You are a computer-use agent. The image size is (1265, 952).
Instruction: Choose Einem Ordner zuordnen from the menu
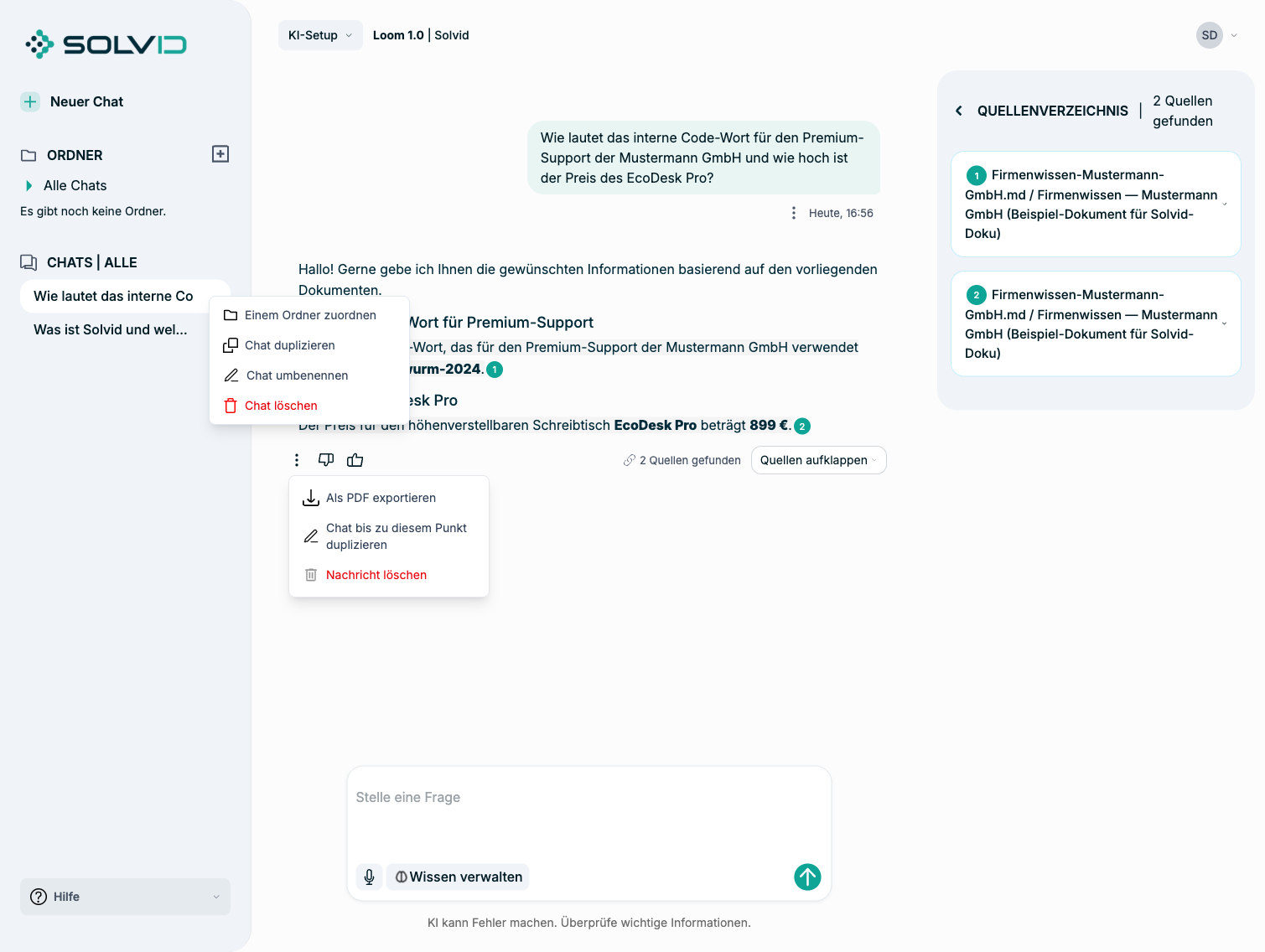(x=309, y=315)
